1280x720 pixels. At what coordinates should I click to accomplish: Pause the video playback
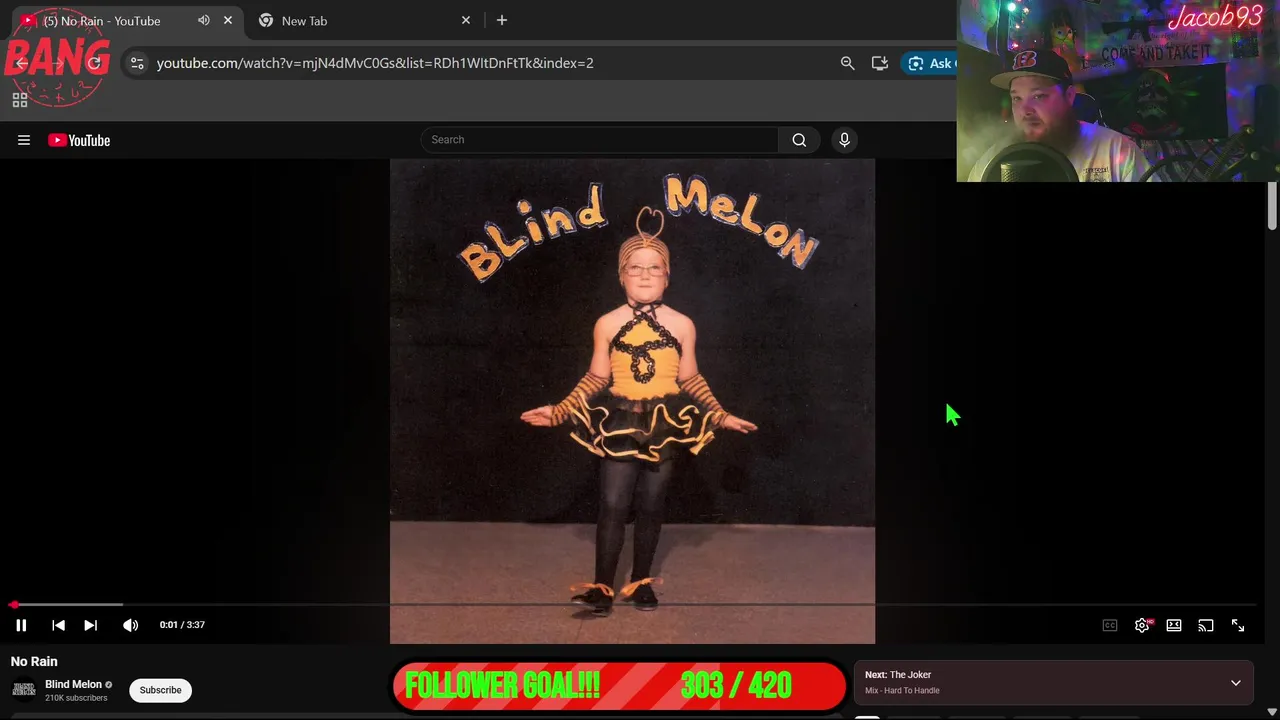tap(21, 625)
